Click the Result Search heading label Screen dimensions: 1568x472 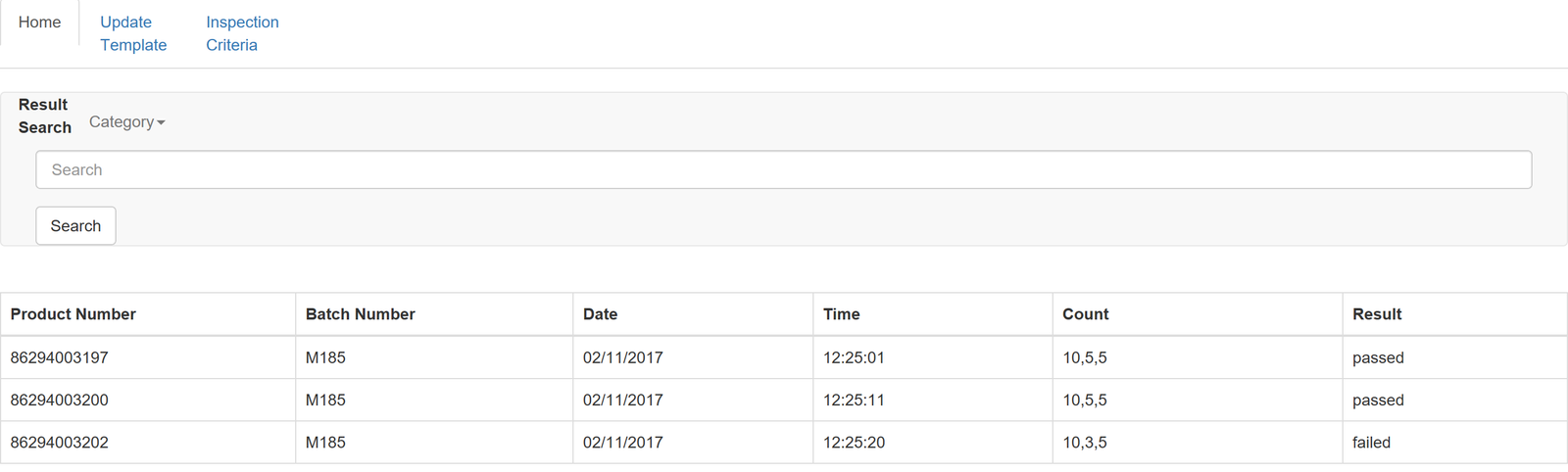tap(44, 116)
